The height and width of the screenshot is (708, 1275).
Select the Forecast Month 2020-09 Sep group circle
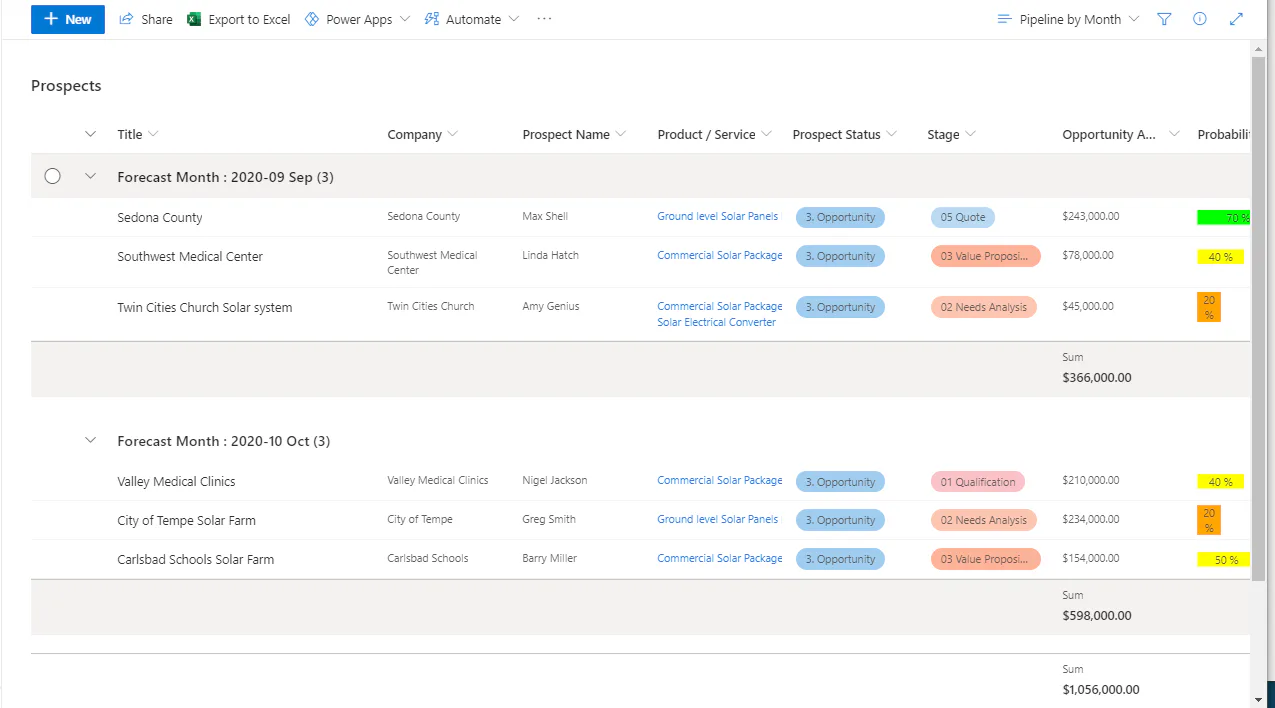(53, 176)
